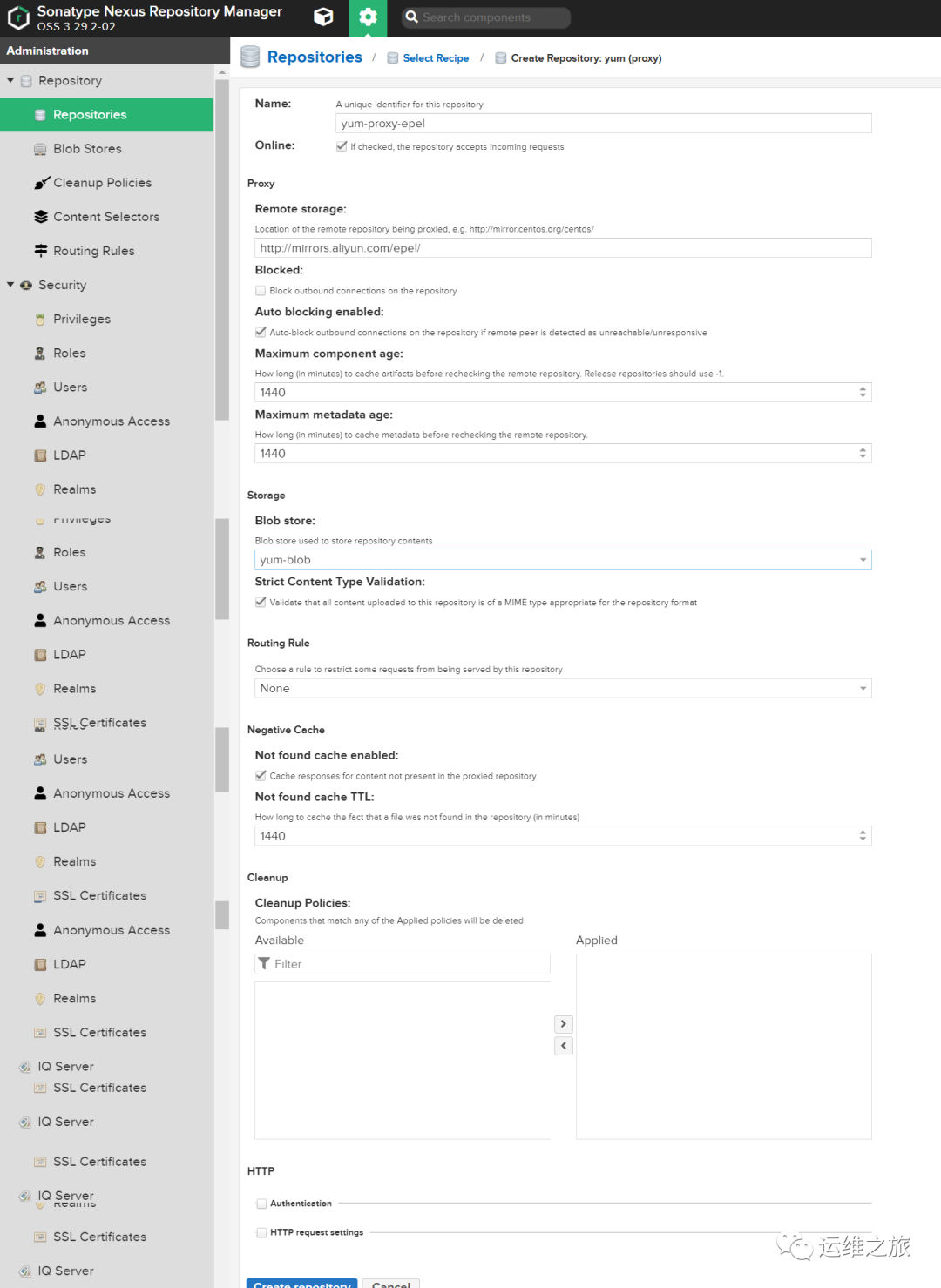Click the Maximum component age stepper
The height and width of the screenshot is (1288, 941).
(x=863, y=393)
